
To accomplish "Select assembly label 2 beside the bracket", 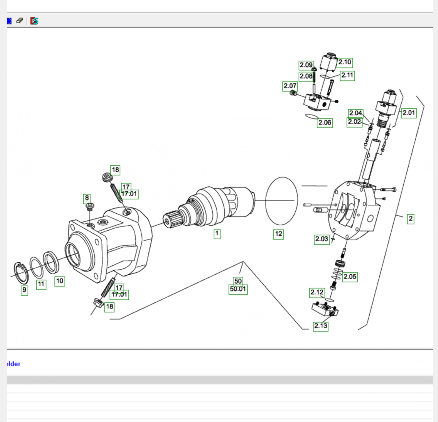I will (x=411, y=219).
